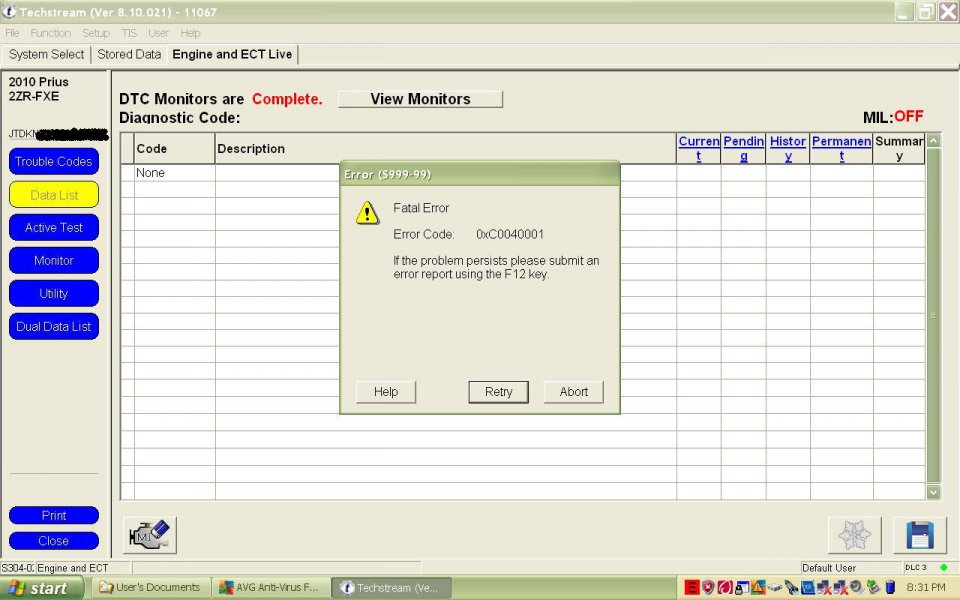Open the Function menu
The width and height of the screenshot is (960, 600).
point(51,33)
